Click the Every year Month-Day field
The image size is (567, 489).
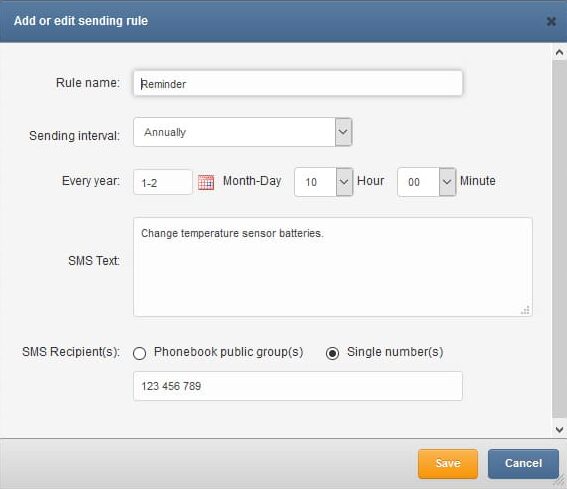point(163,182)
